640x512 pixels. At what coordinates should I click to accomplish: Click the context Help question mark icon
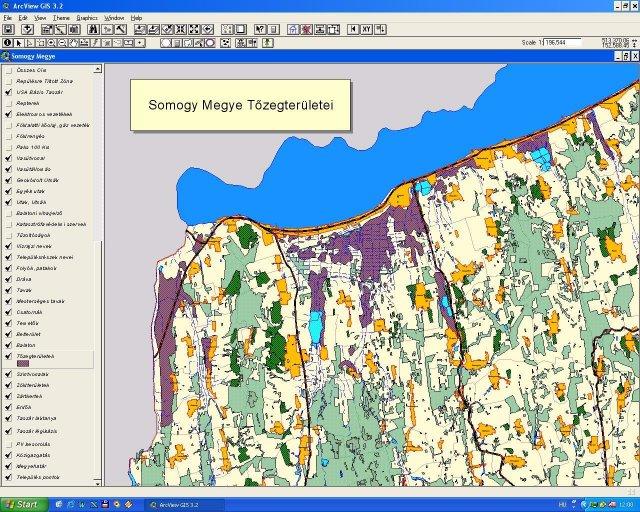pos(260,30)
